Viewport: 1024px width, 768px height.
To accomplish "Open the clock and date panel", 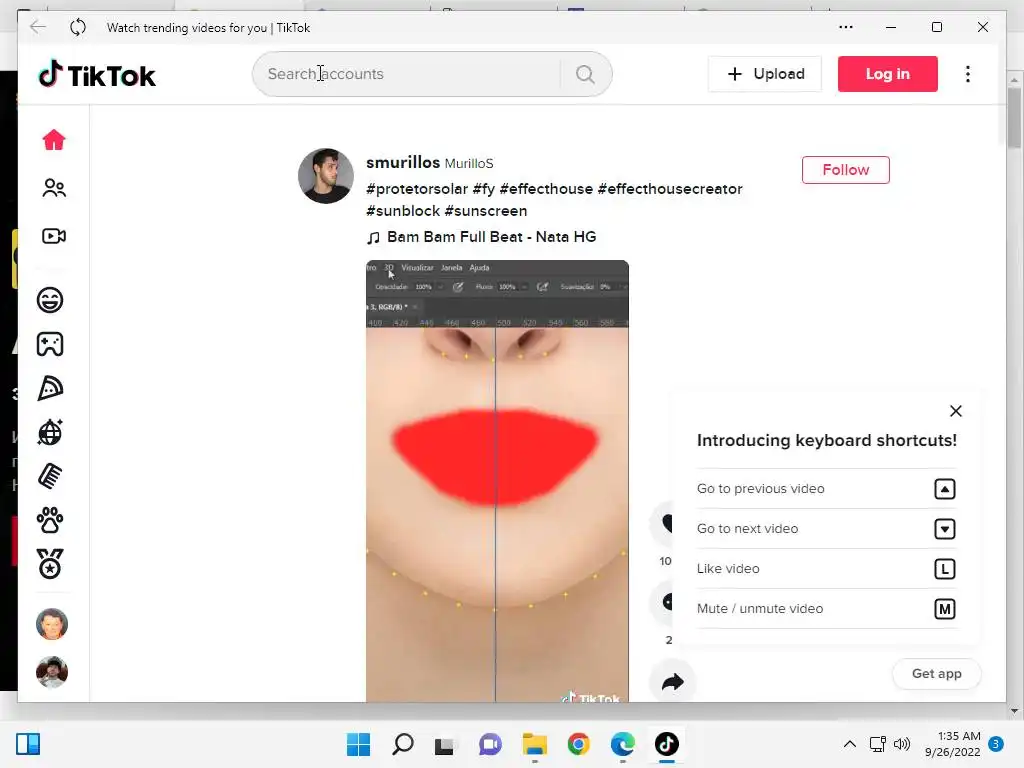I will tap(953, 744).
